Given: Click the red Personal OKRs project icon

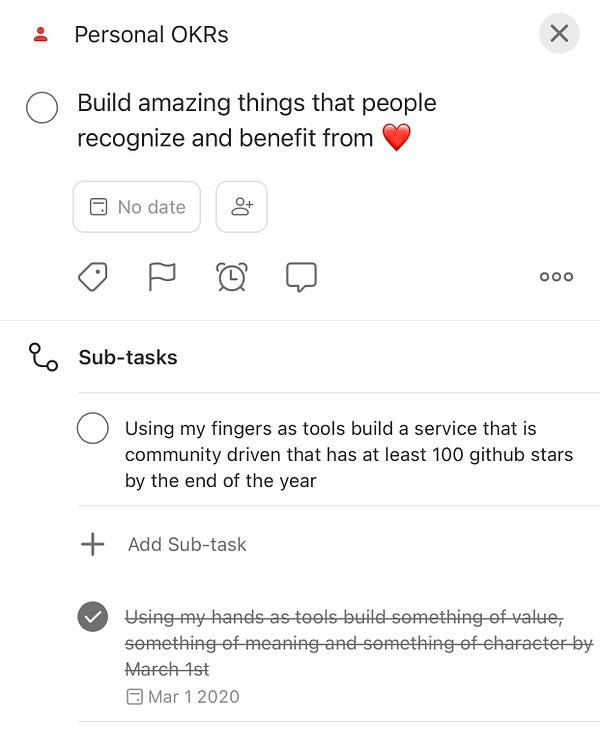Looking at the screenshot, I should pos(41,35).
